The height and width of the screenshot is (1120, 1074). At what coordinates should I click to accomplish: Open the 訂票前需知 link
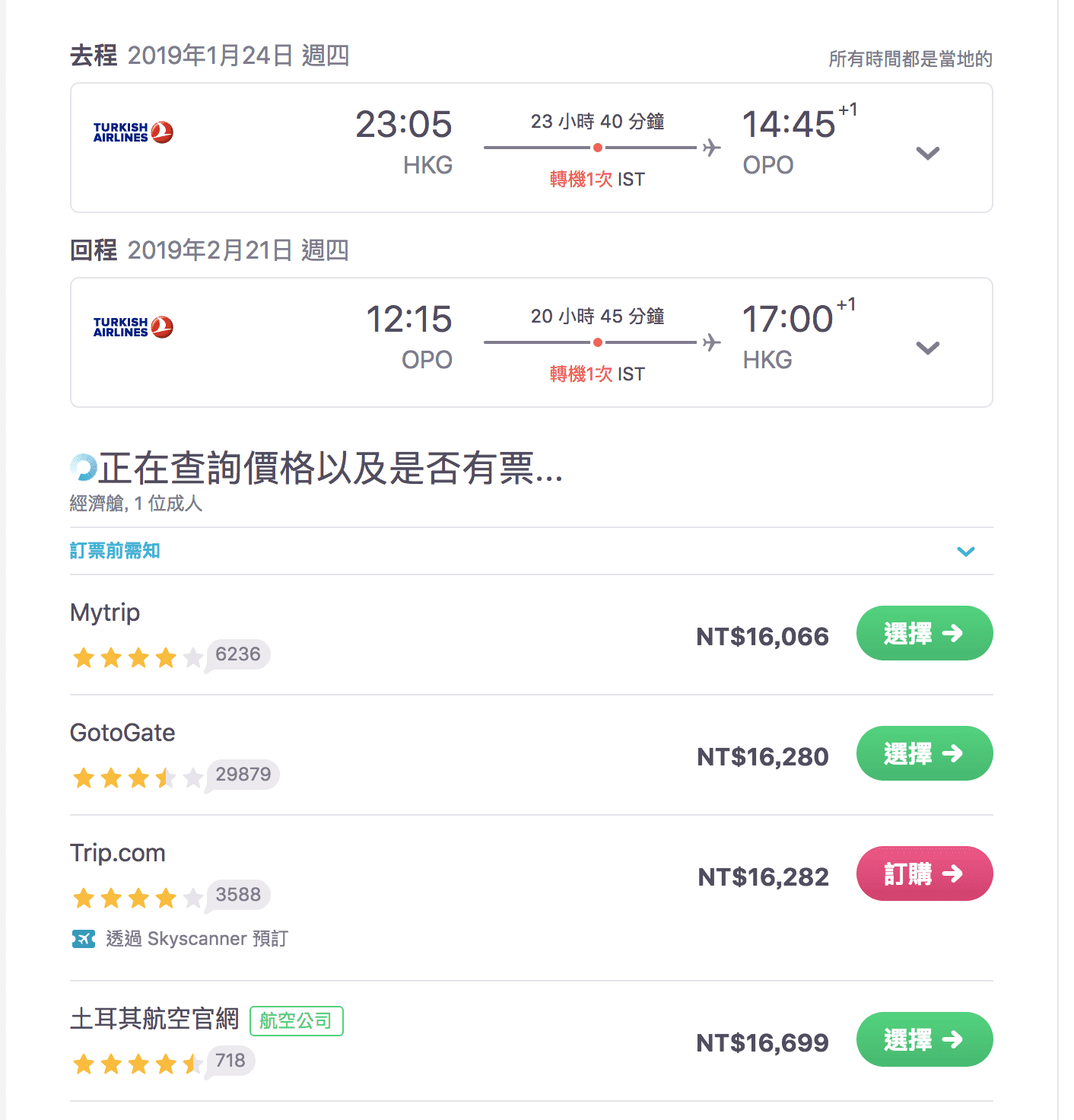[115, 550]
